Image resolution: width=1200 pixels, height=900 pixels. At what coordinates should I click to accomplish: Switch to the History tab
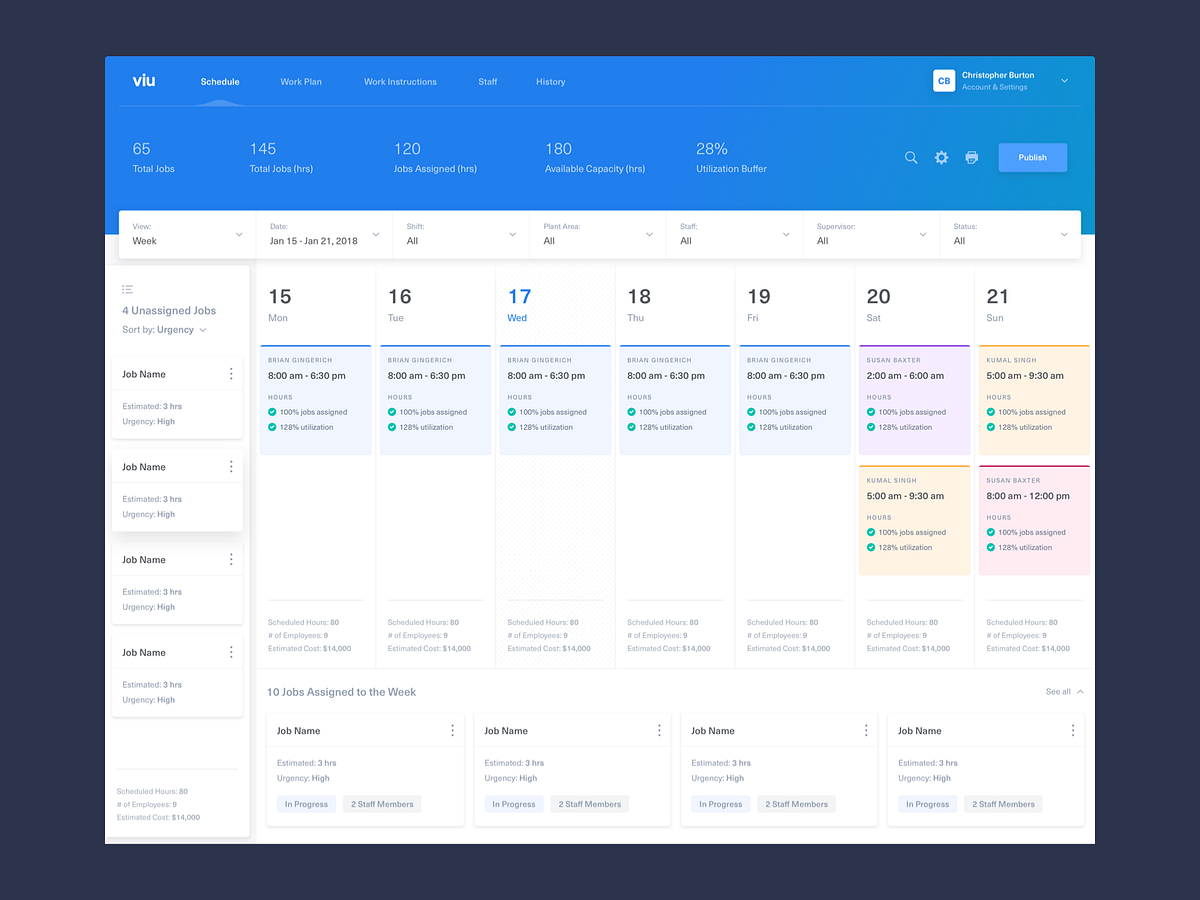(x=550, y=82)
